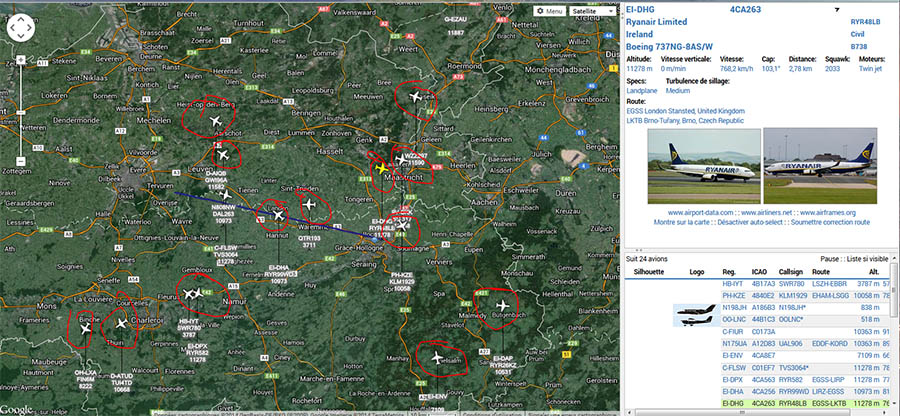Screen dimensions: 900x416
Task: Pan the map down with arrow control
Action: coord(21,35)
